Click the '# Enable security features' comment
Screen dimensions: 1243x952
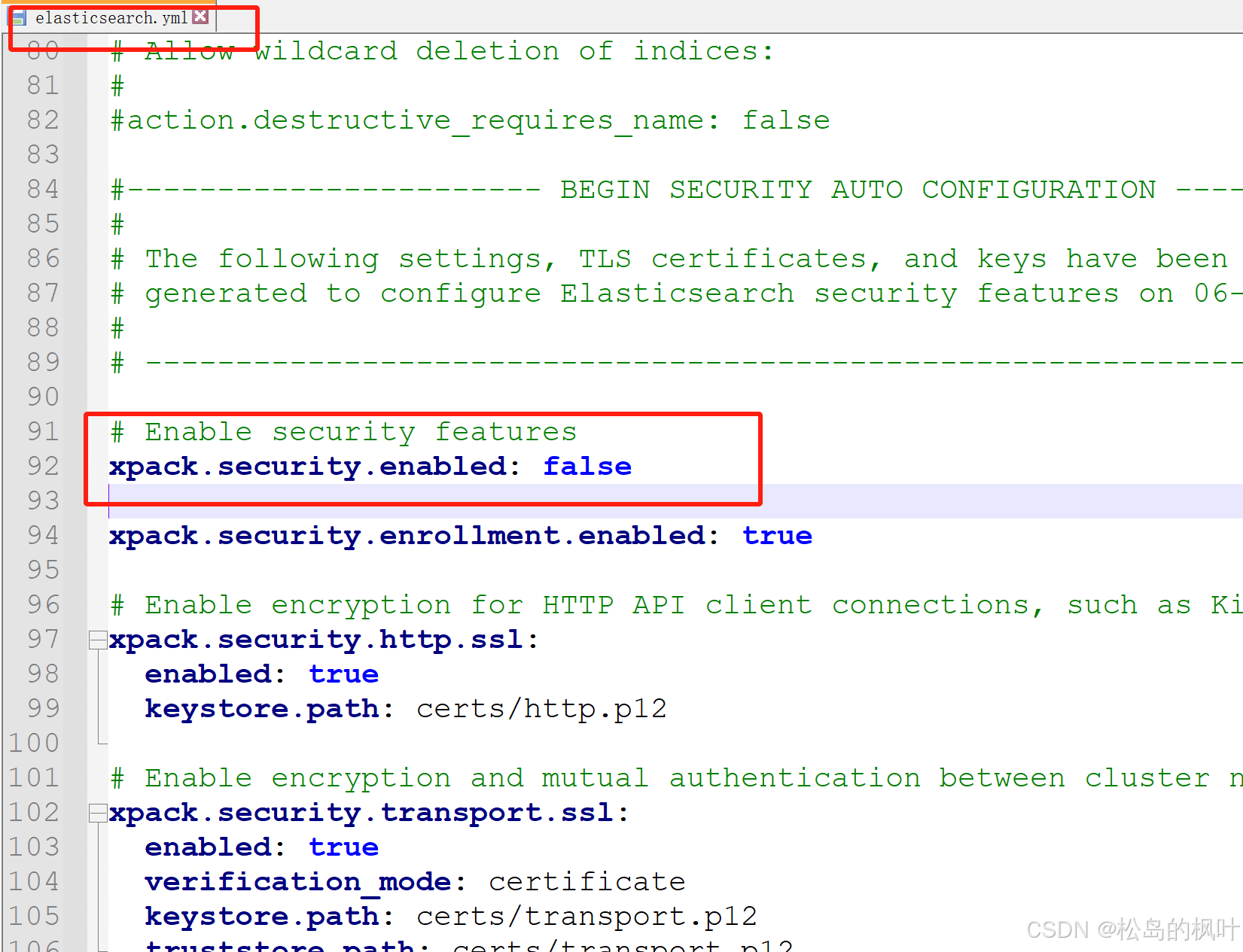(343, 432)
